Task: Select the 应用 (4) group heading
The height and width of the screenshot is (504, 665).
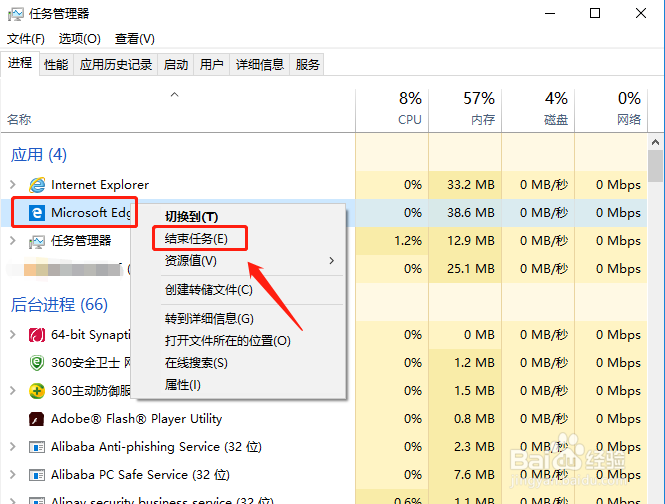Action: tap(39, 155)
